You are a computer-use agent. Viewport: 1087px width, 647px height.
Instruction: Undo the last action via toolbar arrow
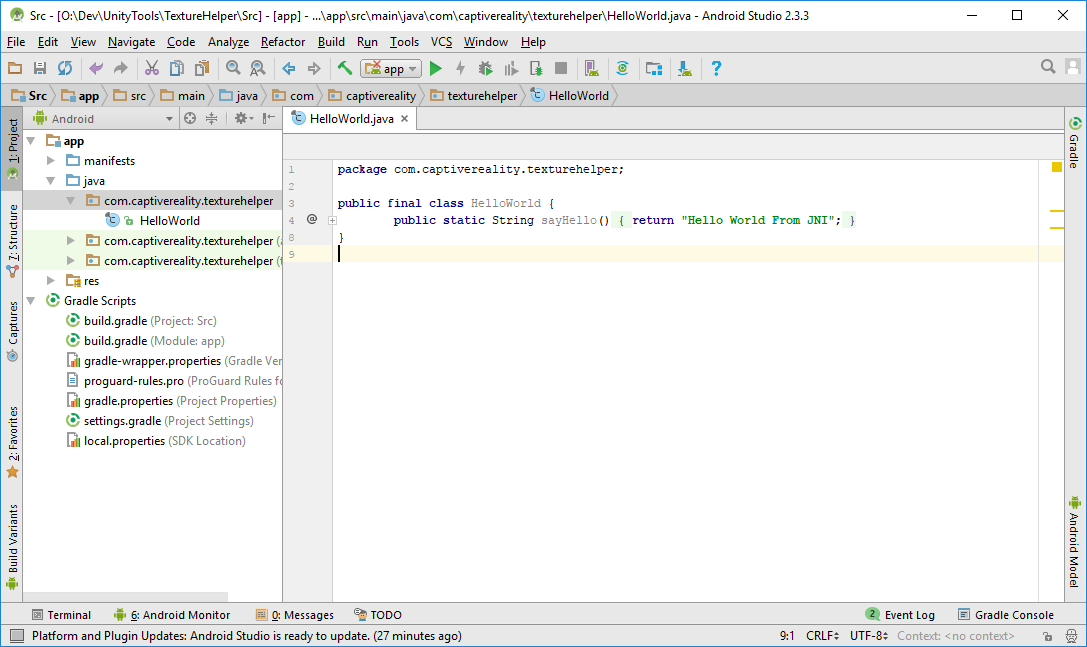tap(96, 68)
